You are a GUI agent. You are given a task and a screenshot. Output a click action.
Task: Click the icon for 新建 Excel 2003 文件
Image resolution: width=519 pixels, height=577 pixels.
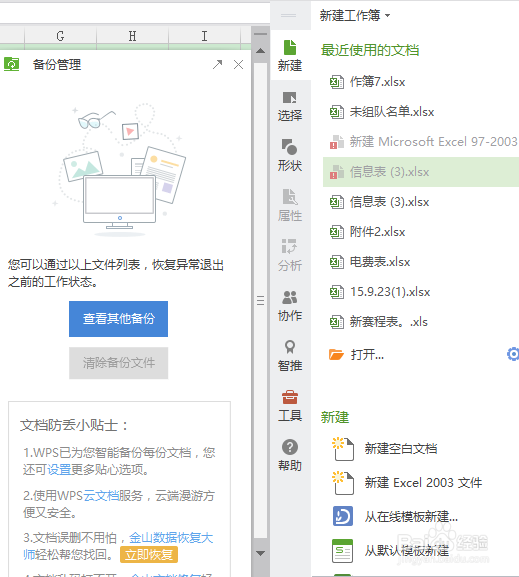pos(343,483)
